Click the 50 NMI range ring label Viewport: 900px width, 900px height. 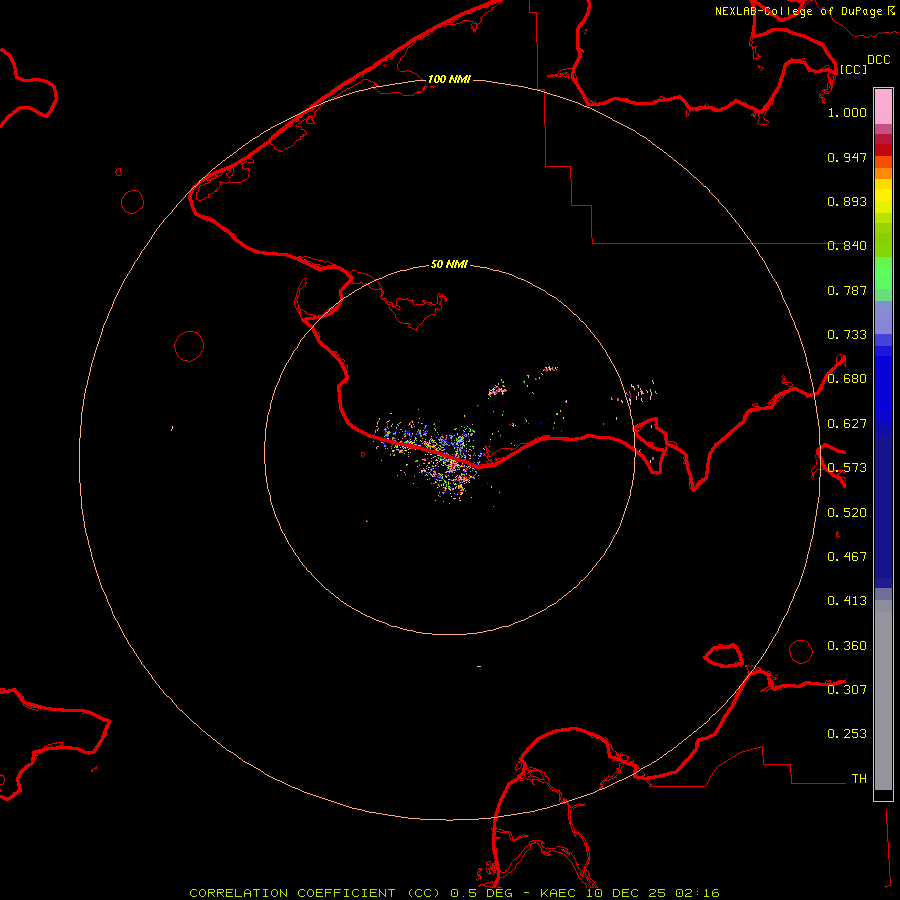click(449, 265)
